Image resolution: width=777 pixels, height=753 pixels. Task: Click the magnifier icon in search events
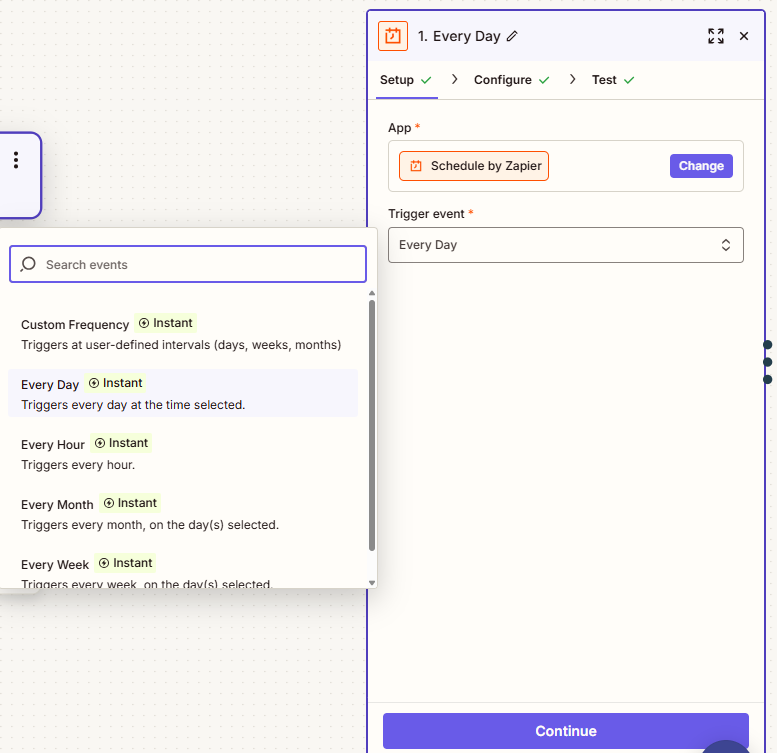(x=29, y=265)
